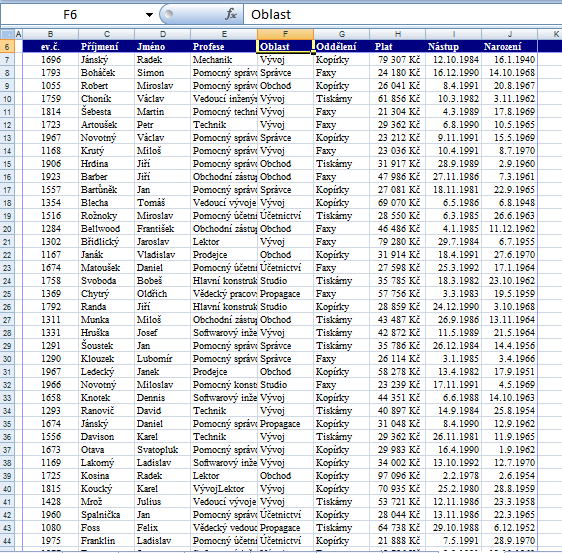Click cell with surname 'Šebesta'
Viewport: 562px width, 553px height.
coord(106,112)
